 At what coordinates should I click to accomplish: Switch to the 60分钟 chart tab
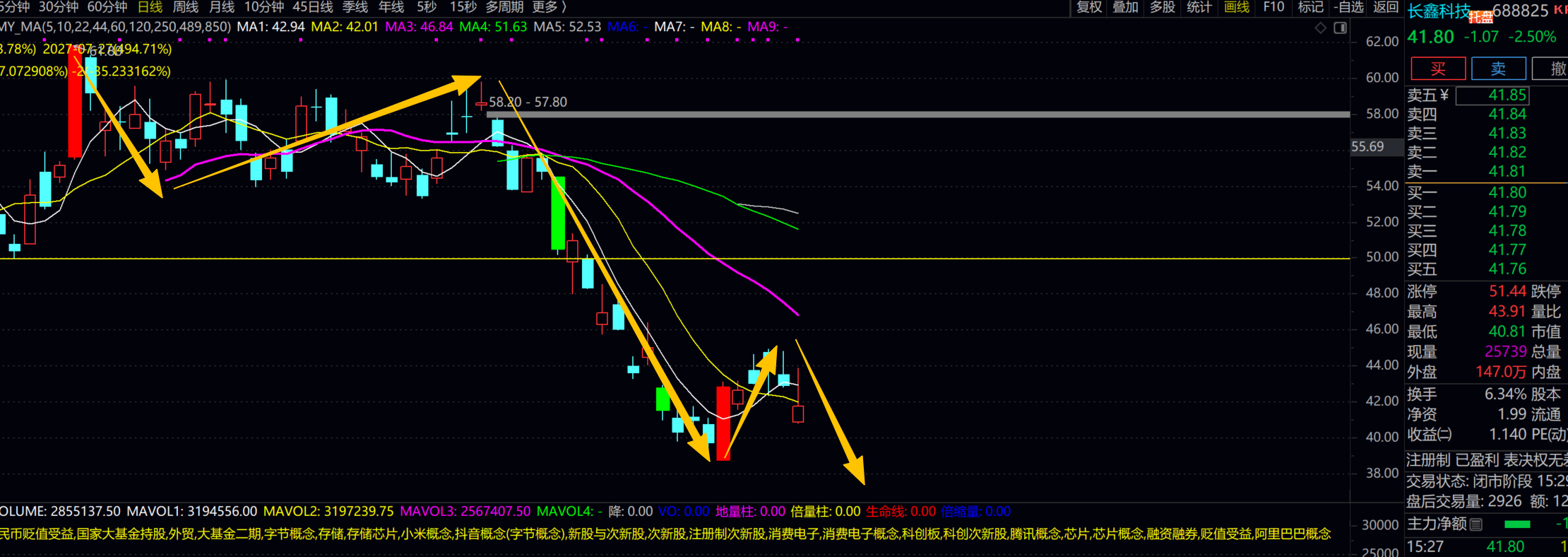[x=107, y=7]
